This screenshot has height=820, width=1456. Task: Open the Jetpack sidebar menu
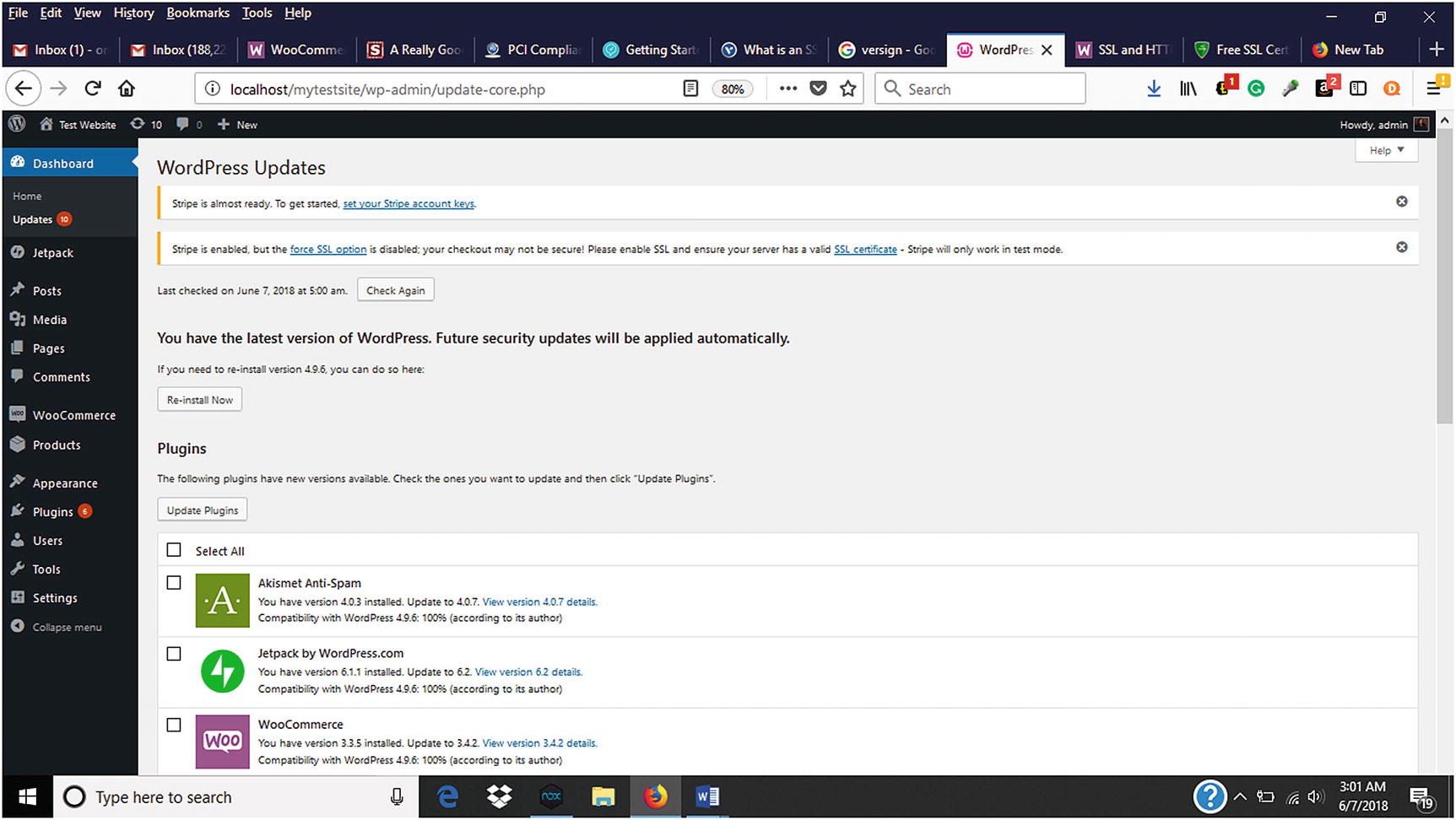point(52,253)
